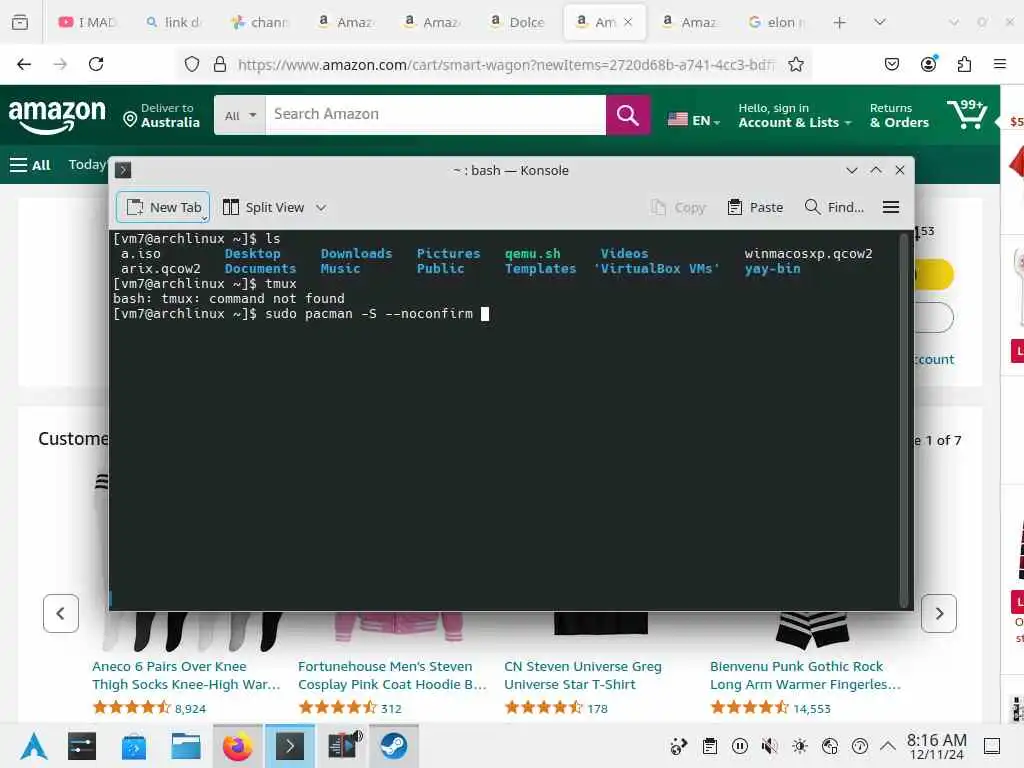This screenshot has width=1024, height=768.
Task: Go to the Amazon logo home
Action: tap(57, 116)
